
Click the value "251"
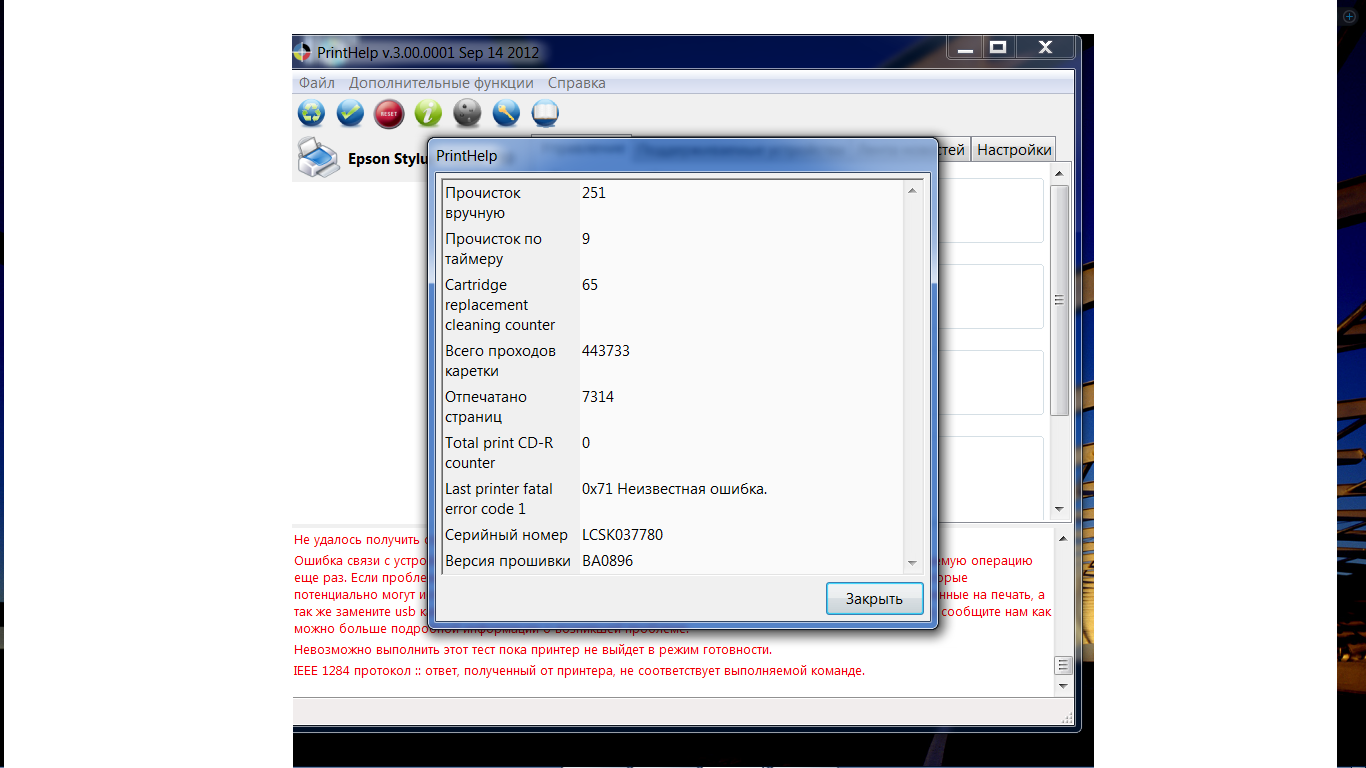tap(594, 193)
